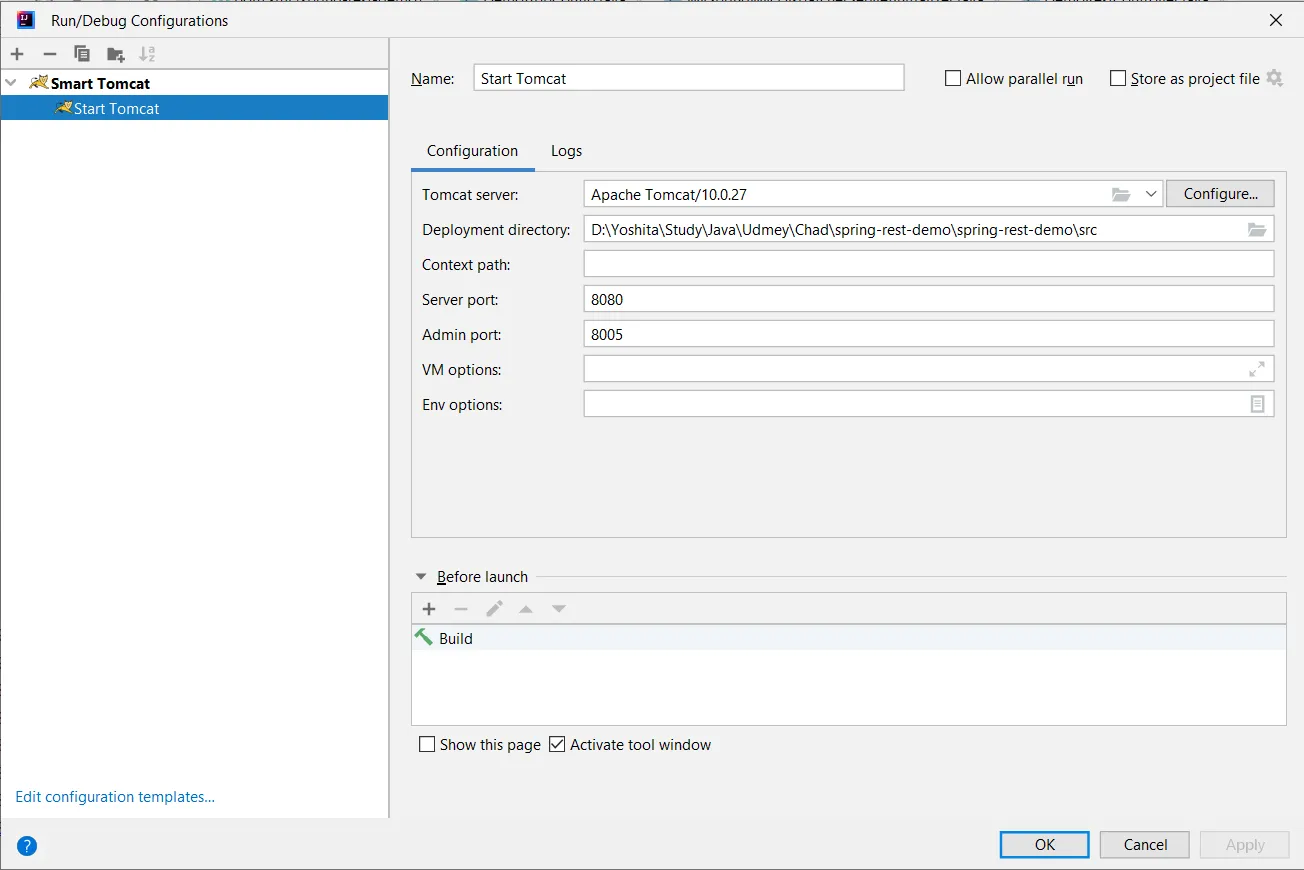Switch to the Logs tab
1304x870 pixels.
[566, 151]
